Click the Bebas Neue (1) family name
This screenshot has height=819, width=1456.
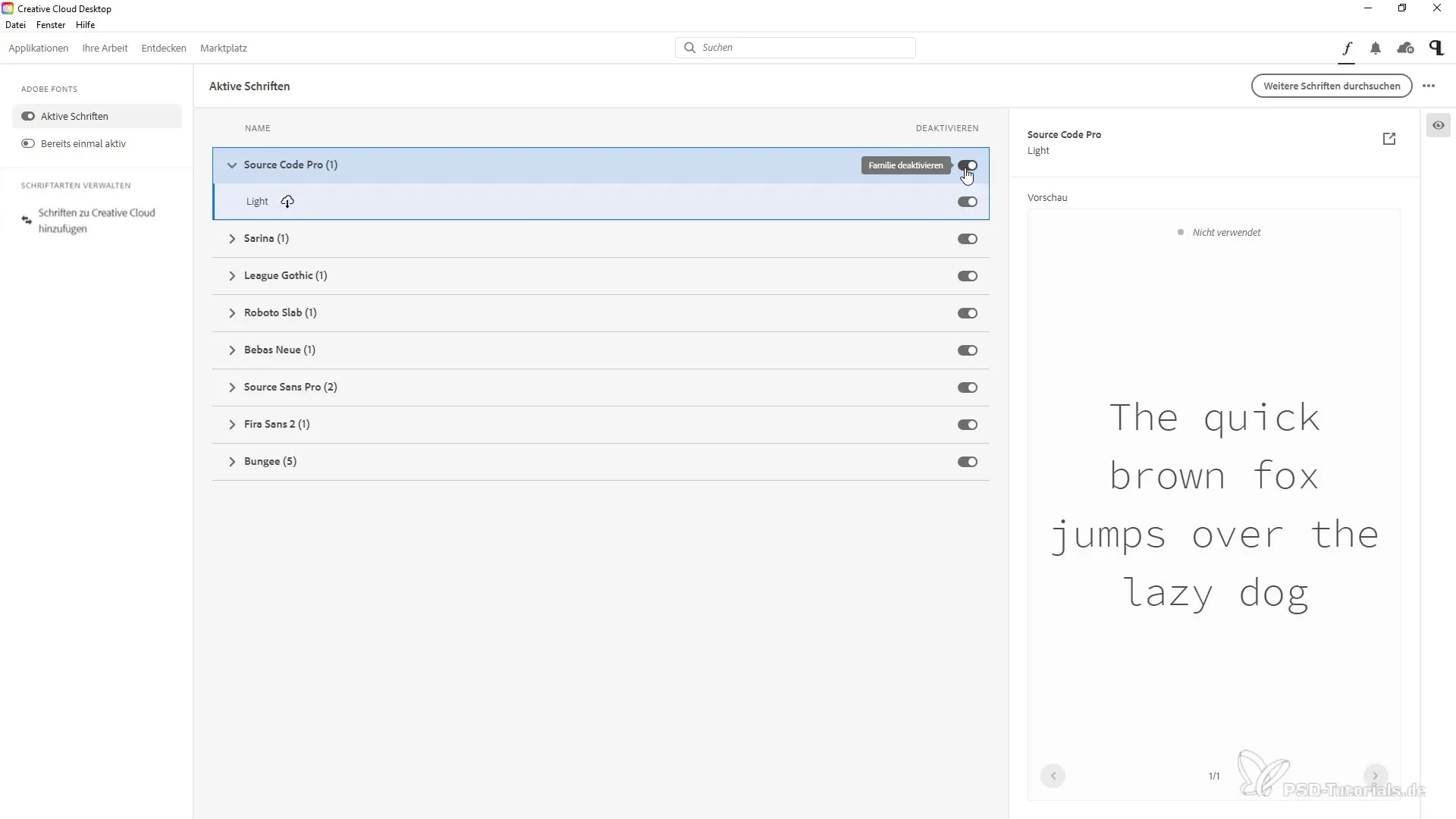pyautogui.click(x=280, y=350)
